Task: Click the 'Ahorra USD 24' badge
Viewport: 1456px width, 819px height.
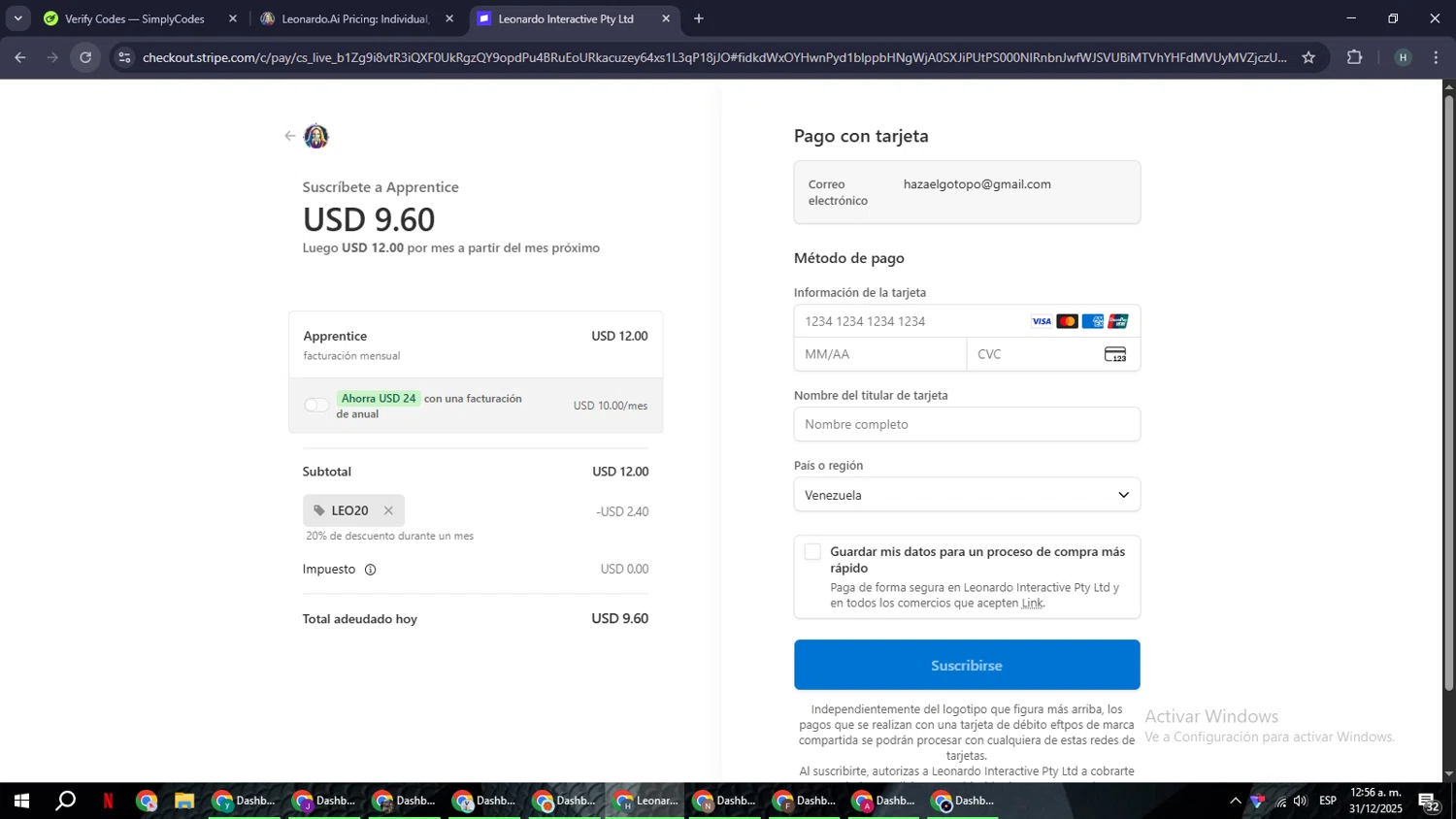Action: [378, 399]
